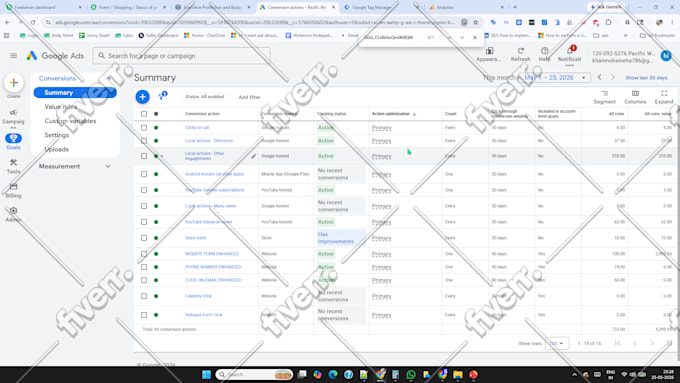Check WEBSITE FORM ENHANCED row checkbox
The image size is (680, 383).
tap(144, 254)
